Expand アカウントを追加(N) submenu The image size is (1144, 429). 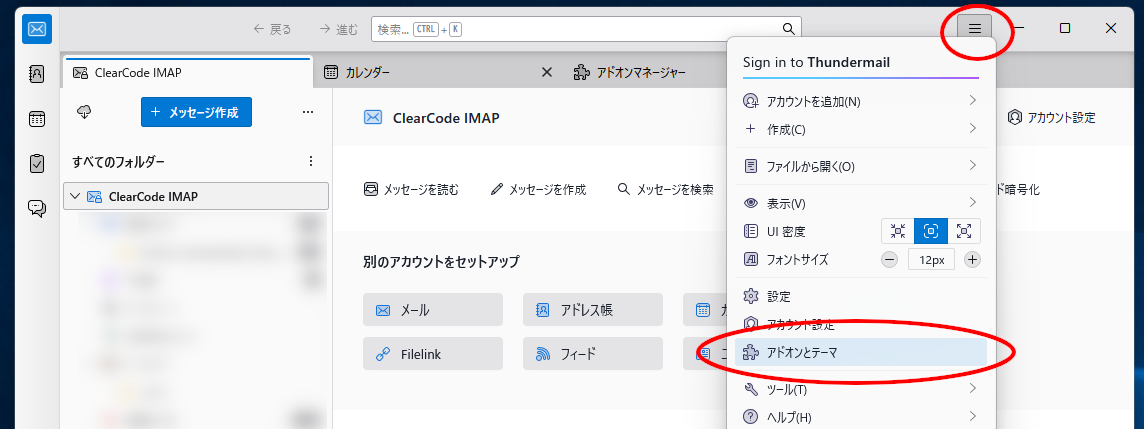pos(861,101)
